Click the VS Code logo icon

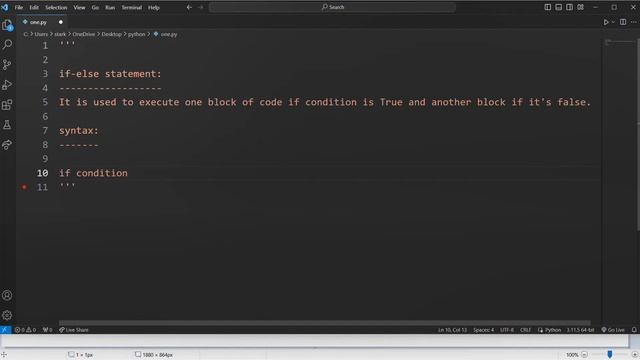pyautogui.click(x=5, y=7)
